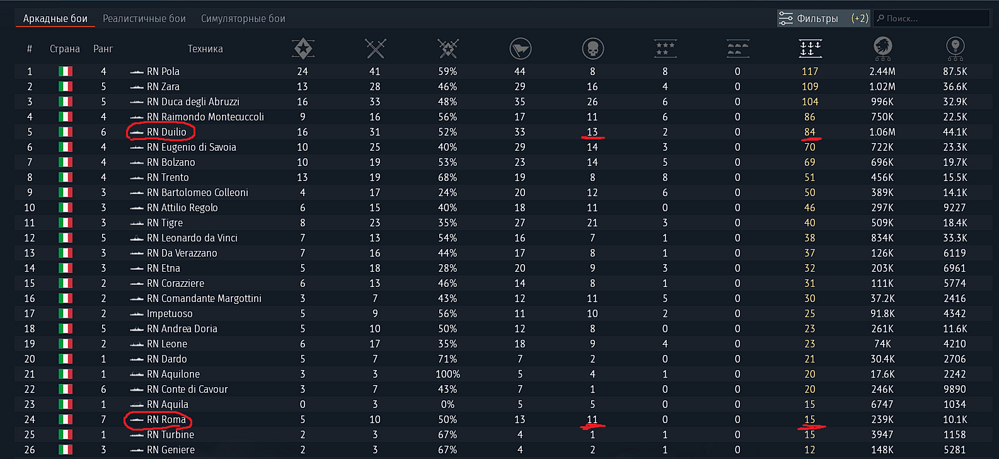Sort by flag respawns column icon
Screen dimensions: 999x459
pyautogui.click(x=520, y=48)
